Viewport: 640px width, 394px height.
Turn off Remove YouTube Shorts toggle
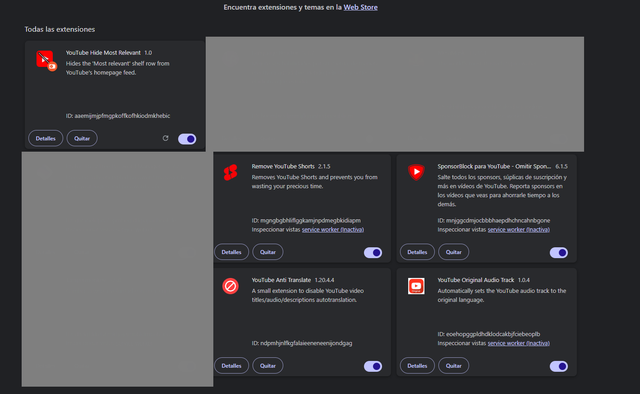tap(373, 252)
